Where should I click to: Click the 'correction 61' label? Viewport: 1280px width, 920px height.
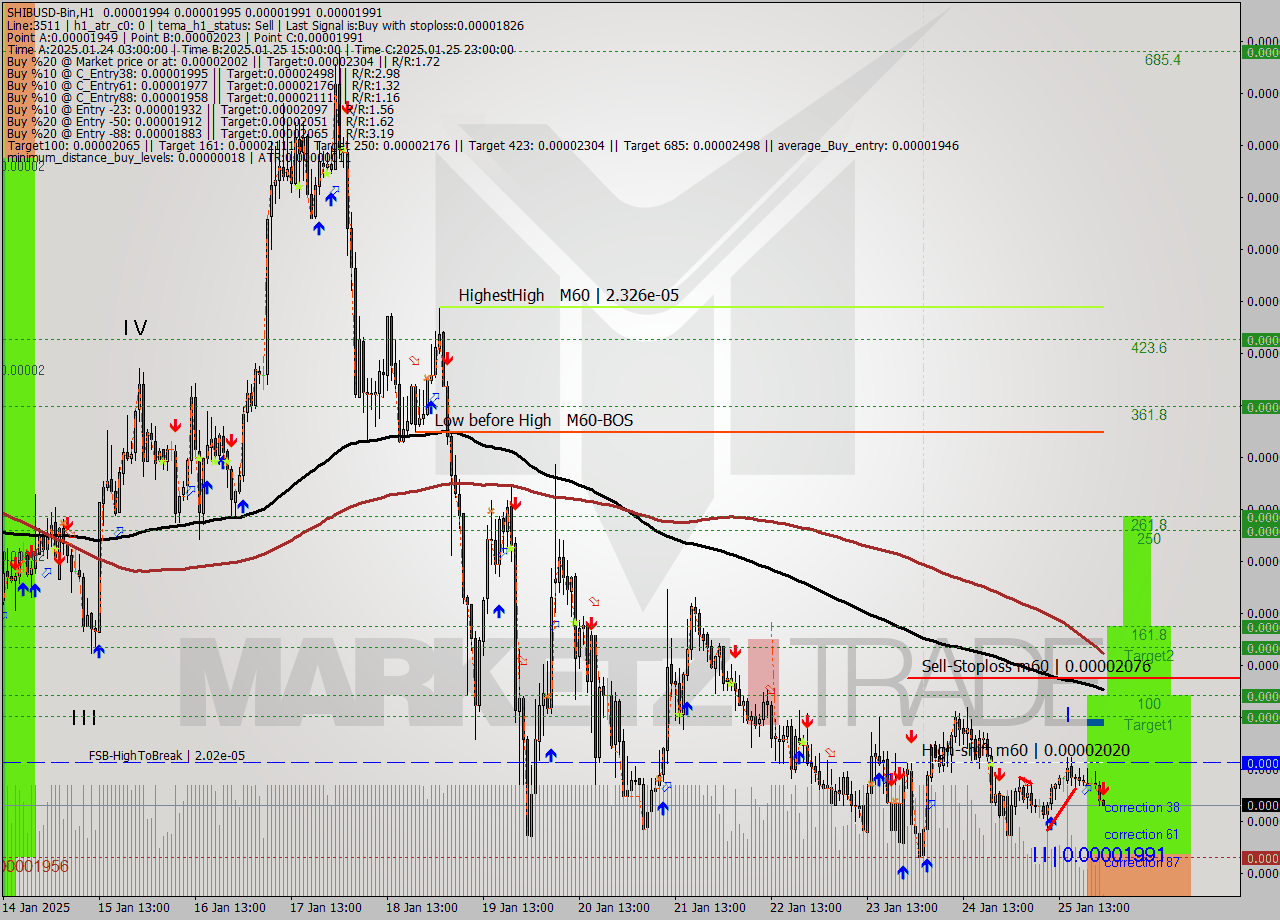1141,834
